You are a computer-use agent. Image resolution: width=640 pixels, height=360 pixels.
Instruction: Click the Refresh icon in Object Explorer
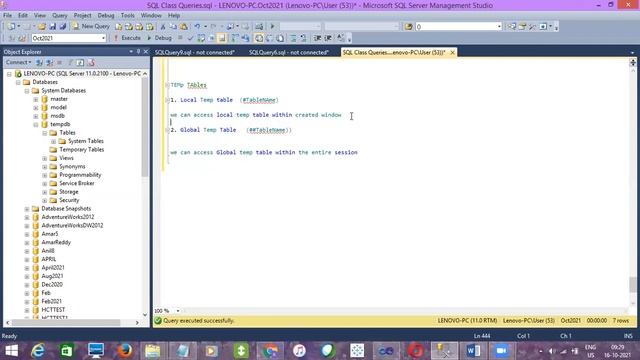80,62
